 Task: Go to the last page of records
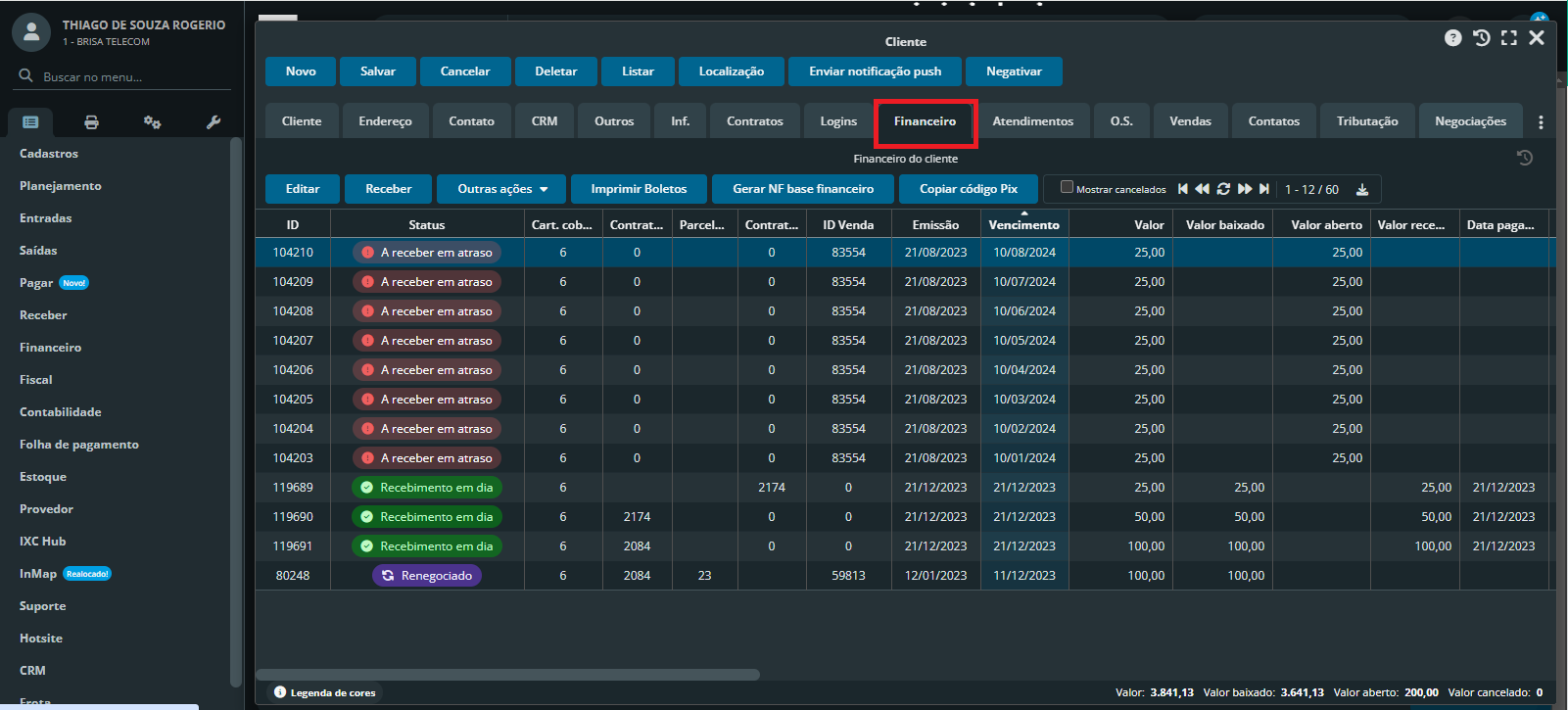(1264, 189)
